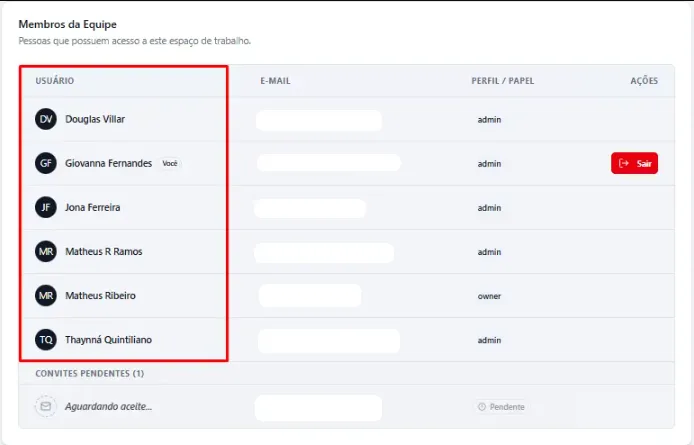Screen dimensions: 694x445
Task: Select the name Thaynná Quintiliano
Action: [108, 340]
